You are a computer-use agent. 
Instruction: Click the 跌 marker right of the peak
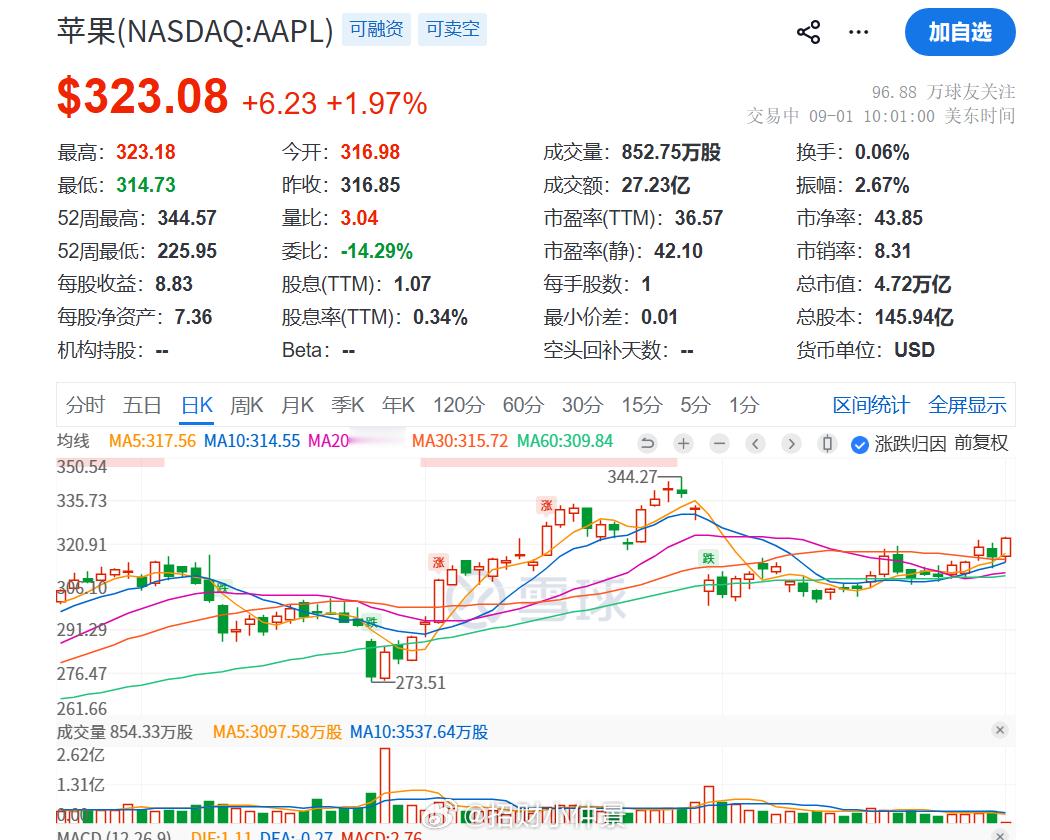point(708,557)
